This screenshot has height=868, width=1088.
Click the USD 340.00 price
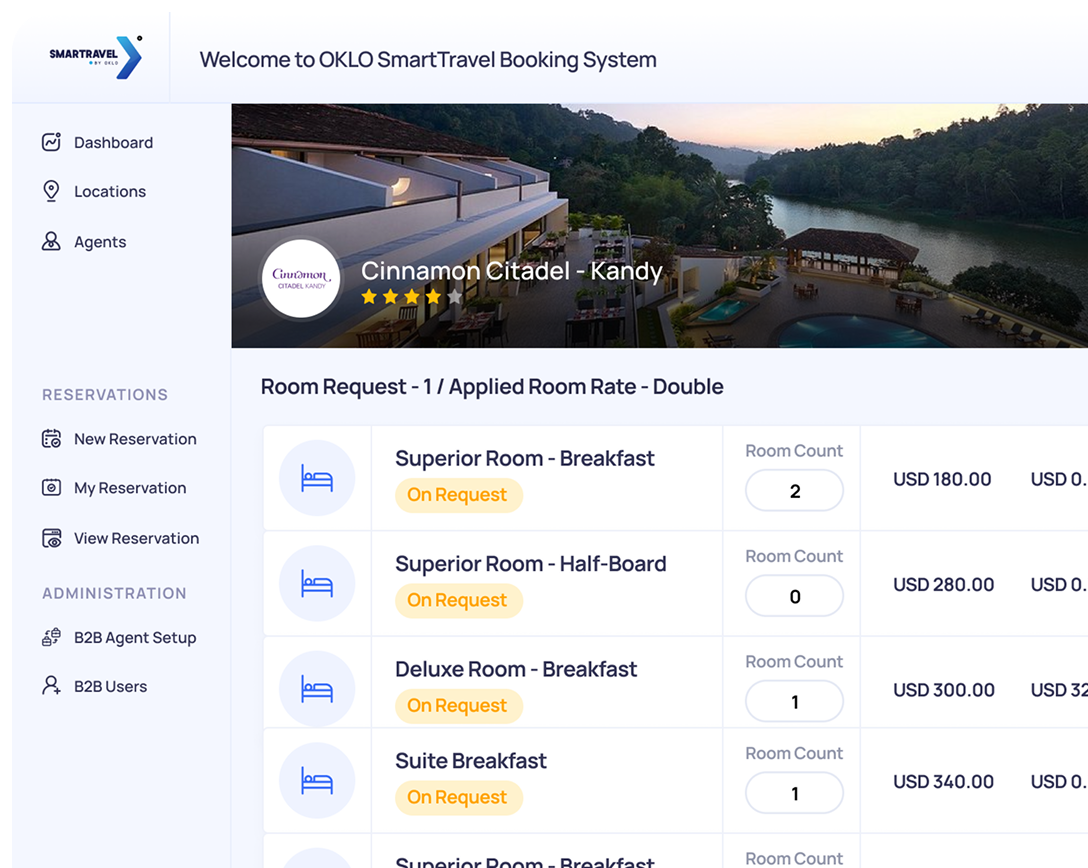[944, 781]
